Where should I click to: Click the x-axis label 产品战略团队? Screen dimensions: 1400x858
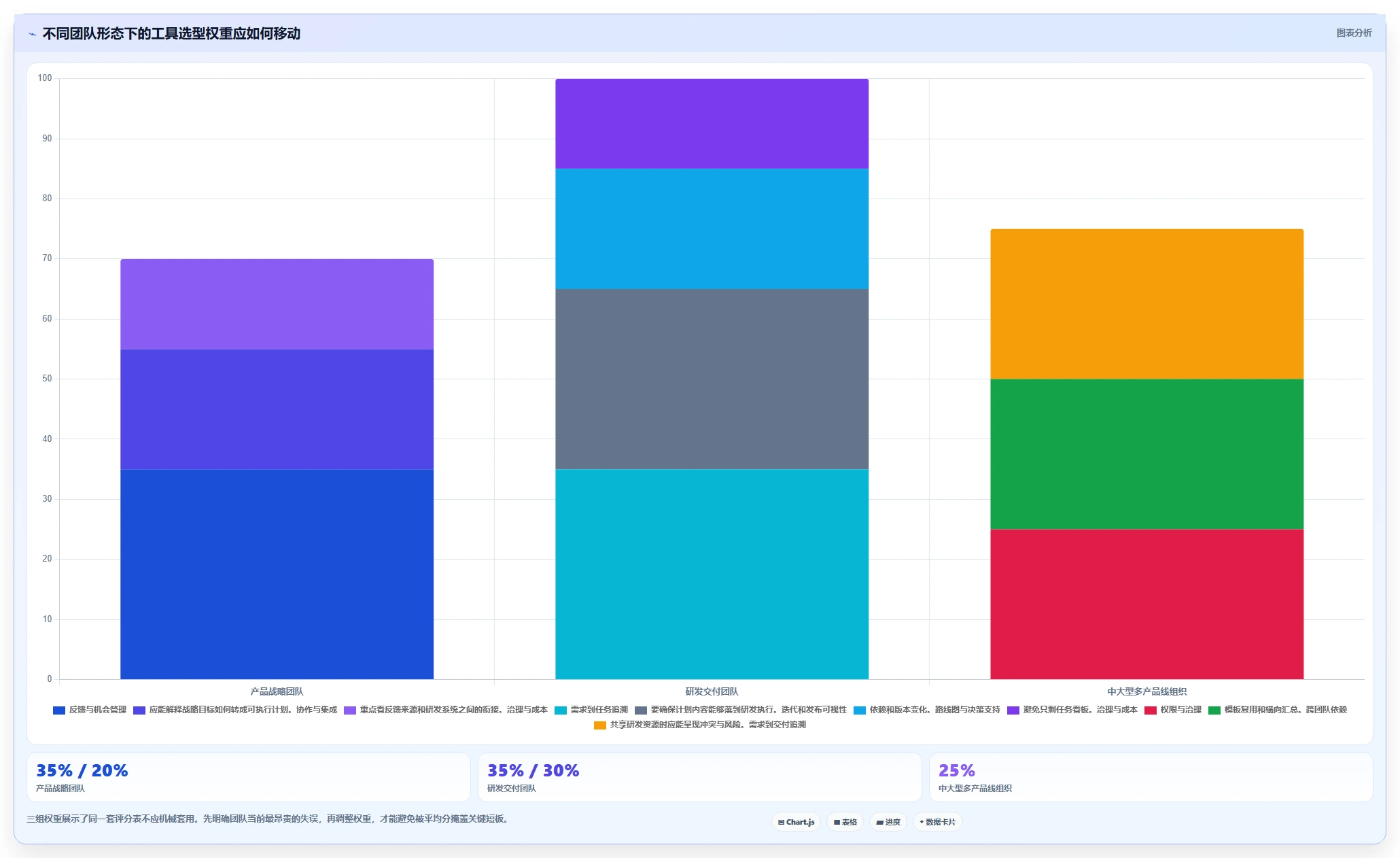pyautogui.click(x=277, y=691)
